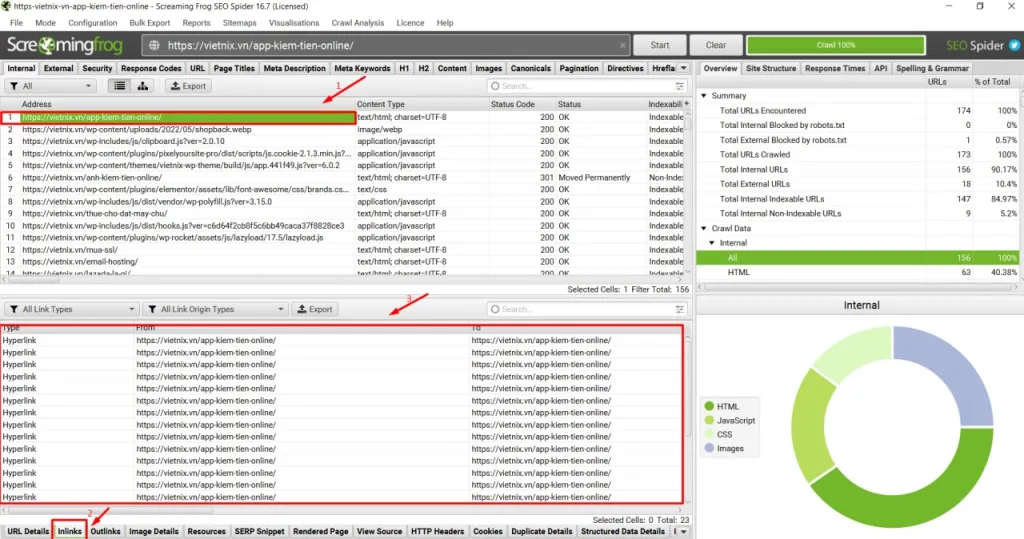The width and height of the screenshot is (1024, 539).
Task: Open the HTTP Headers tab
Action: pos(438,531)
